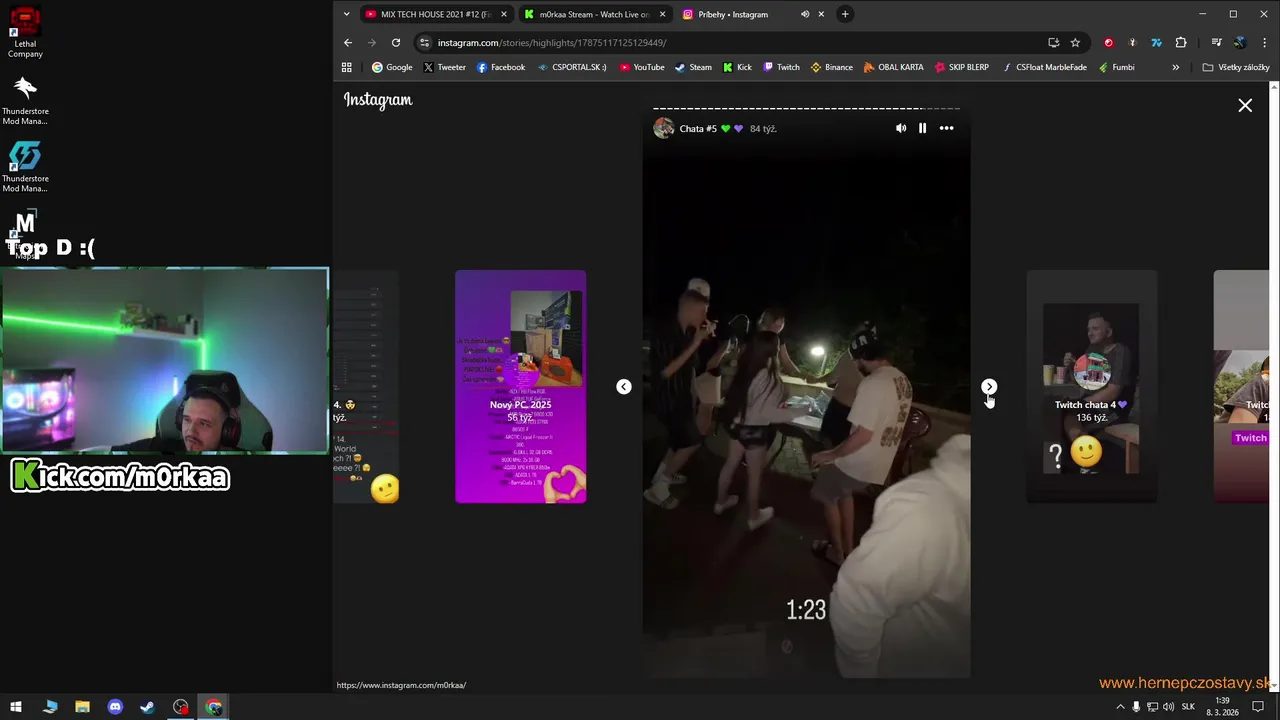This screenshot has width=1280, height=720.
Task: Close the Instagram story viewer
Action: click(1245, 105)
